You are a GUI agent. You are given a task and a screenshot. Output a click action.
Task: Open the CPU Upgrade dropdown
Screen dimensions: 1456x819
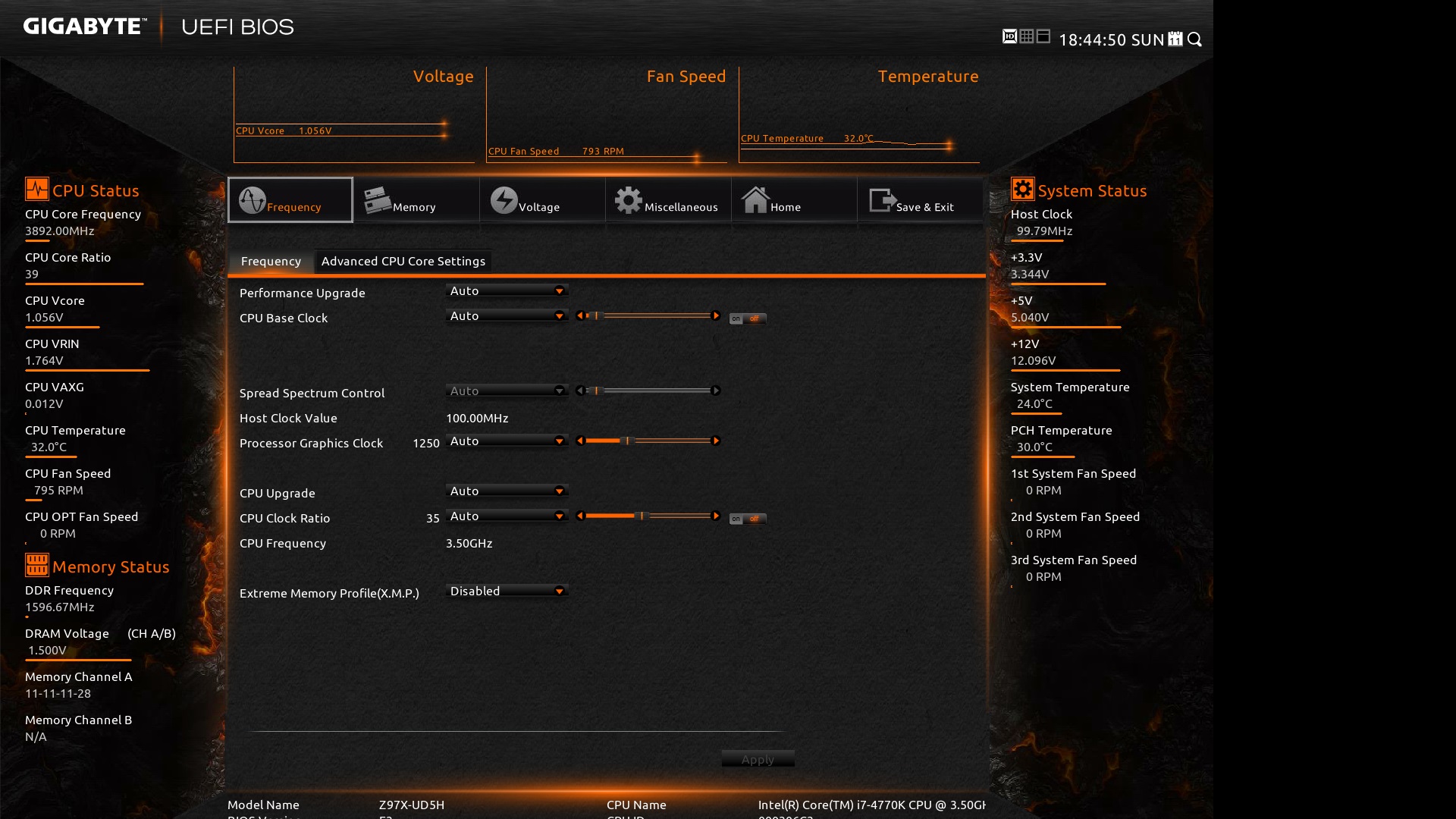[507, 491]
